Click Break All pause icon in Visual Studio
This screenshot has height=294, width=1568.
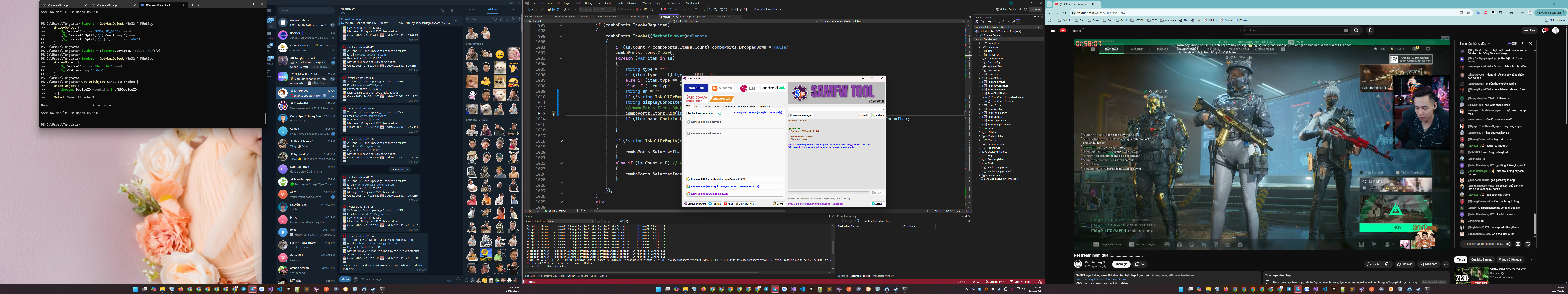point(660,10)
